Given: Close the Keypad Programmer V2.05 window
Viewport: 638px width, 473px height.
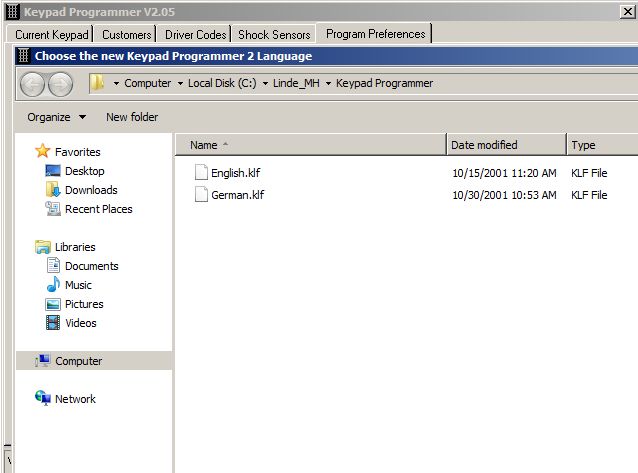Looking at the screenshot, I should (628, 11).
